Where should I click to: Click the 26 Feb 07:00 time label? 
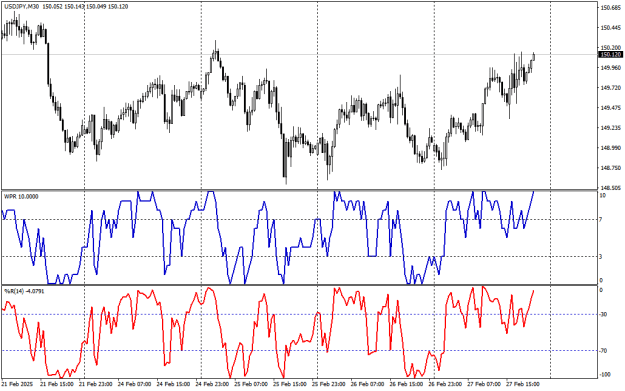368,384
